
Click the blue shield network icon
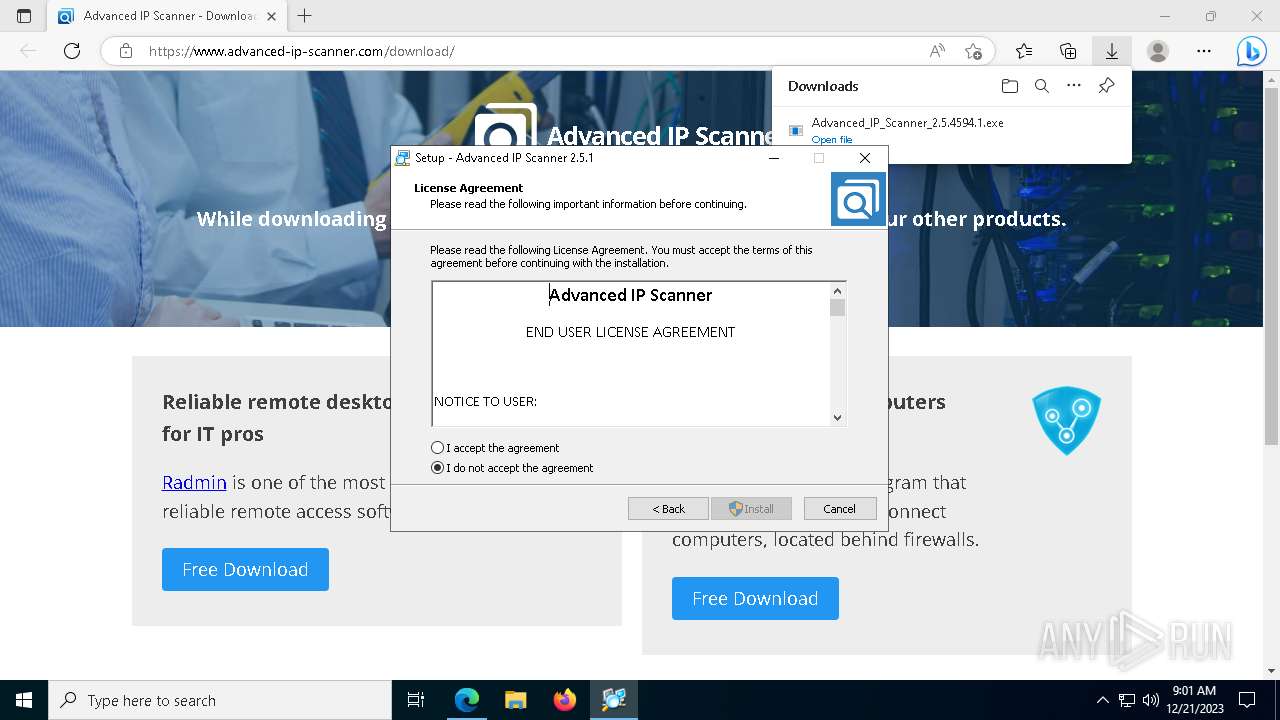[1066, 420]
